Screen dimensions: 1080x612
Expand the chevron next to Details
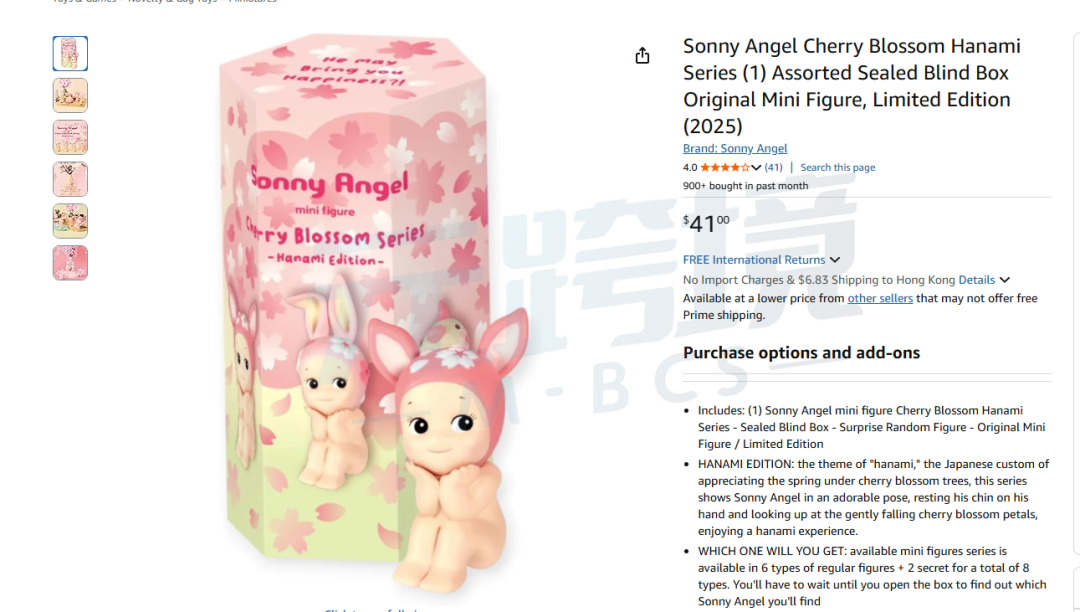(x=1005, y=279)
